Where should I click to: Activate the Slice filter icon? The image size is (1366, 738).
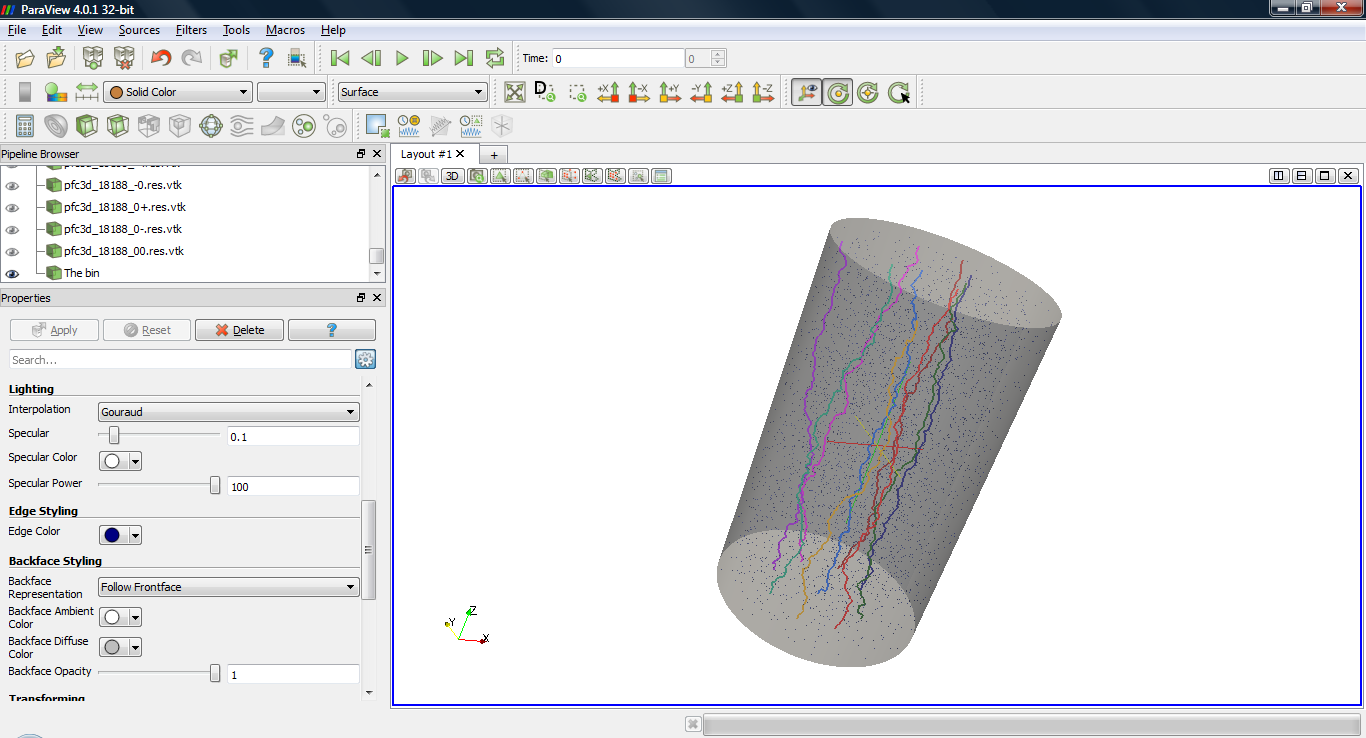tap(117, 126)
